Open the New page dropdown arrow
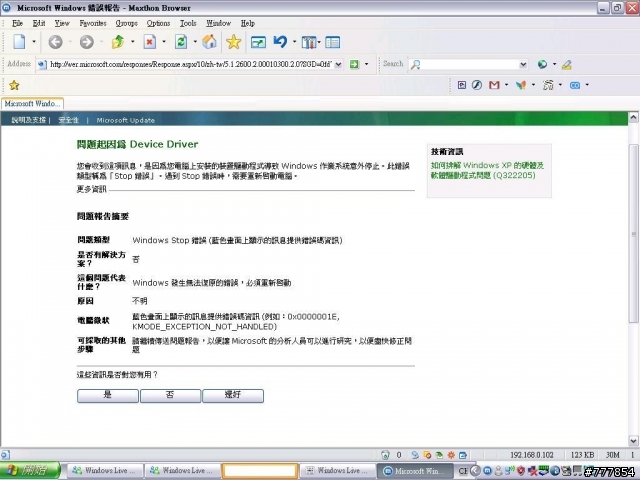640x480 pixels. pos(34,42)
